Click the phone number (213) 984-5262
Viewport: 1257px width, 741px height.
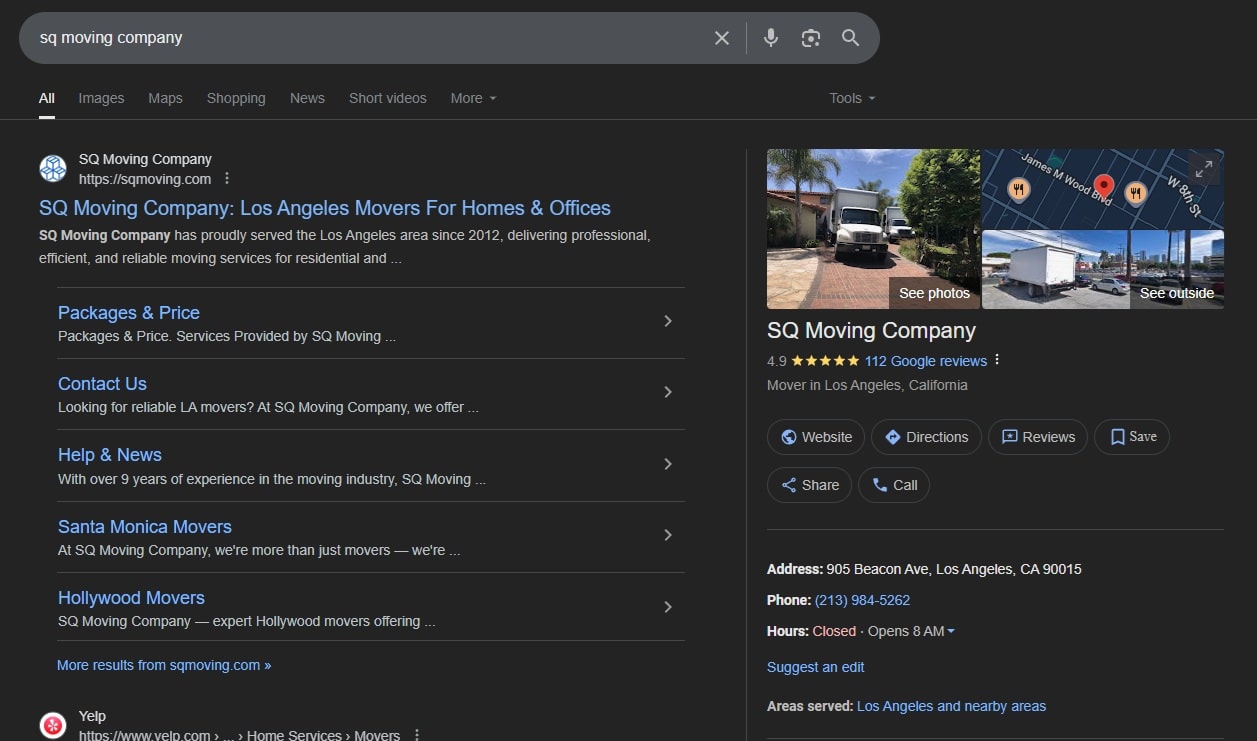(x=862, y=600)
